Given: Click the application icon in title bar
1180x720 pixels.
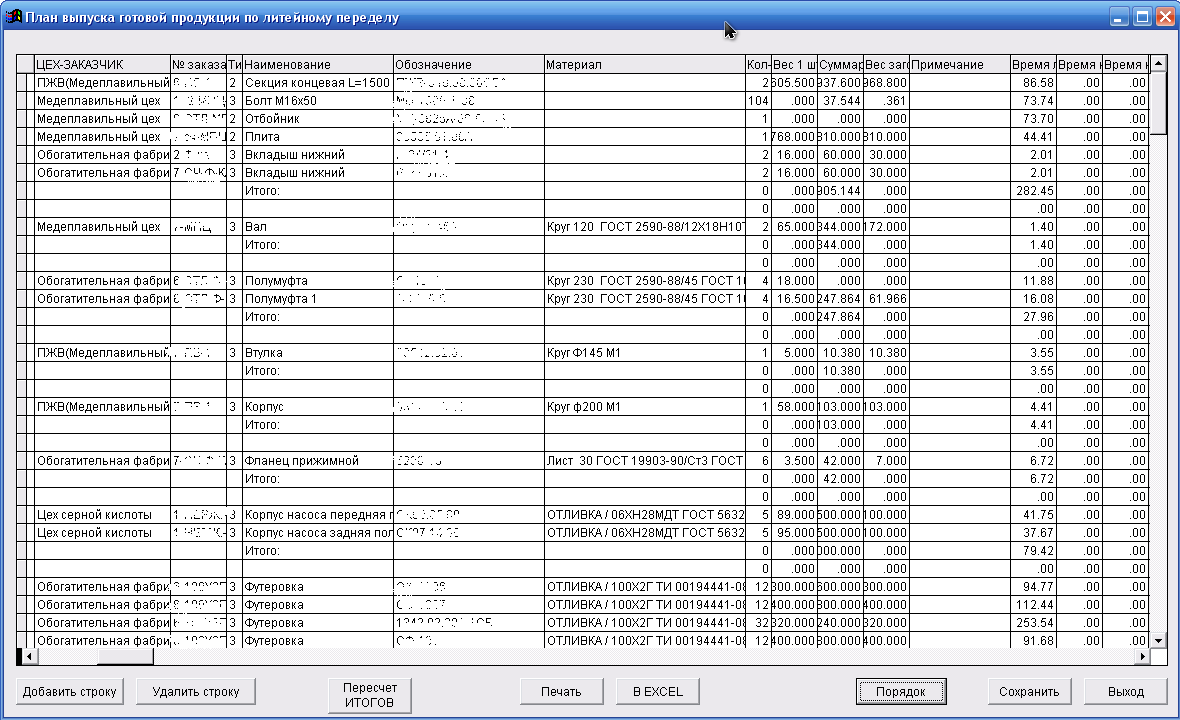Looking at the screenshot, I should (14, 17).
